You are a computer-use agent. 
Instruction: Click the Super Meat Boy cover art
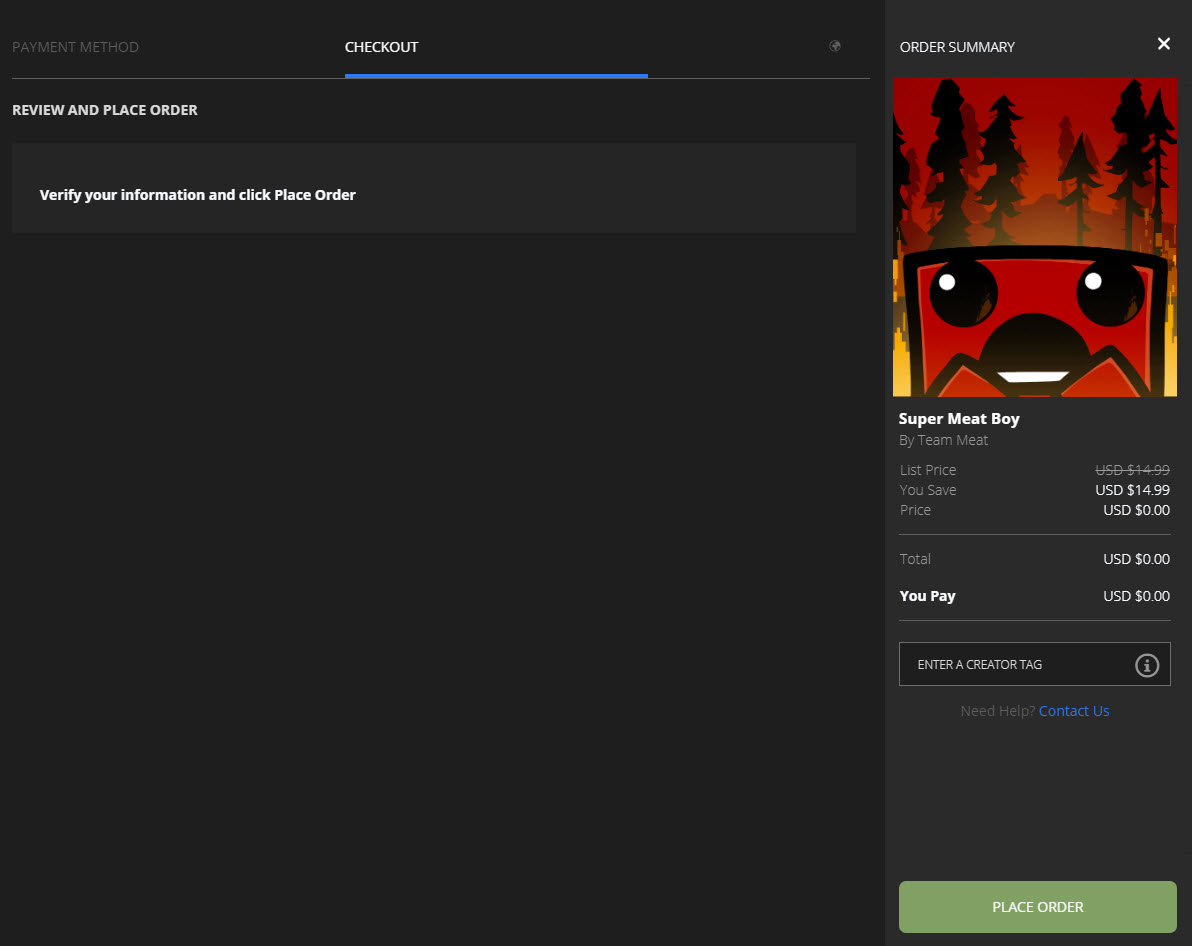coord(1034,237)
